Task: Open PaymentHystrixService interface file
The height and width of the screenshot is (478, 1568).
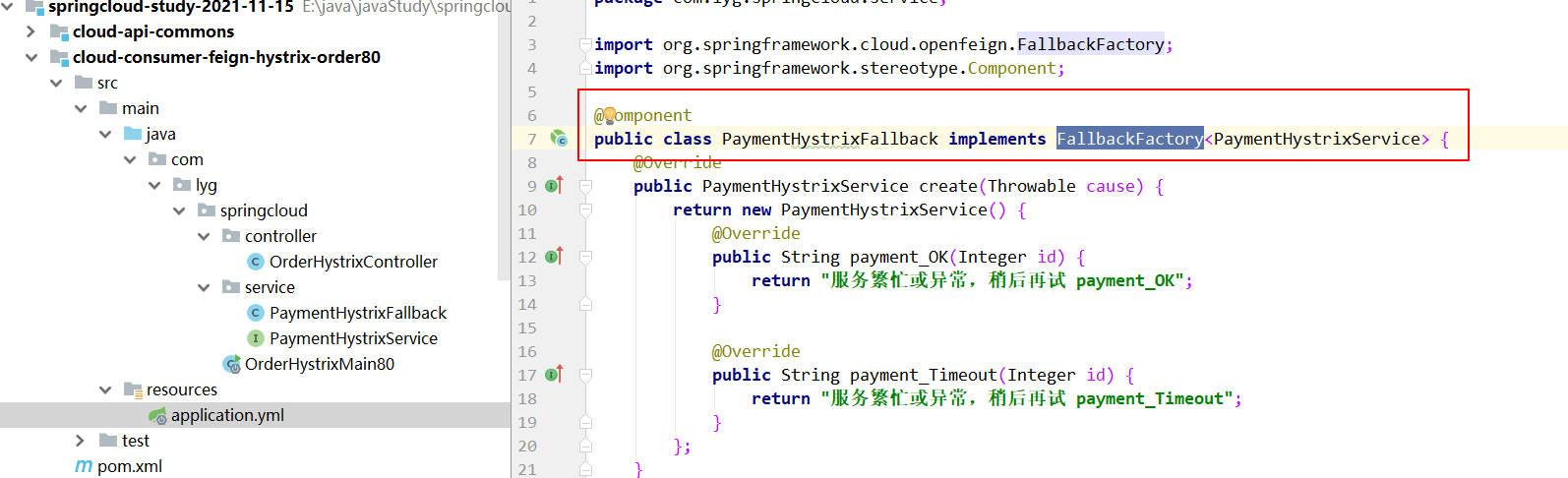Action: tap(353, 338)
